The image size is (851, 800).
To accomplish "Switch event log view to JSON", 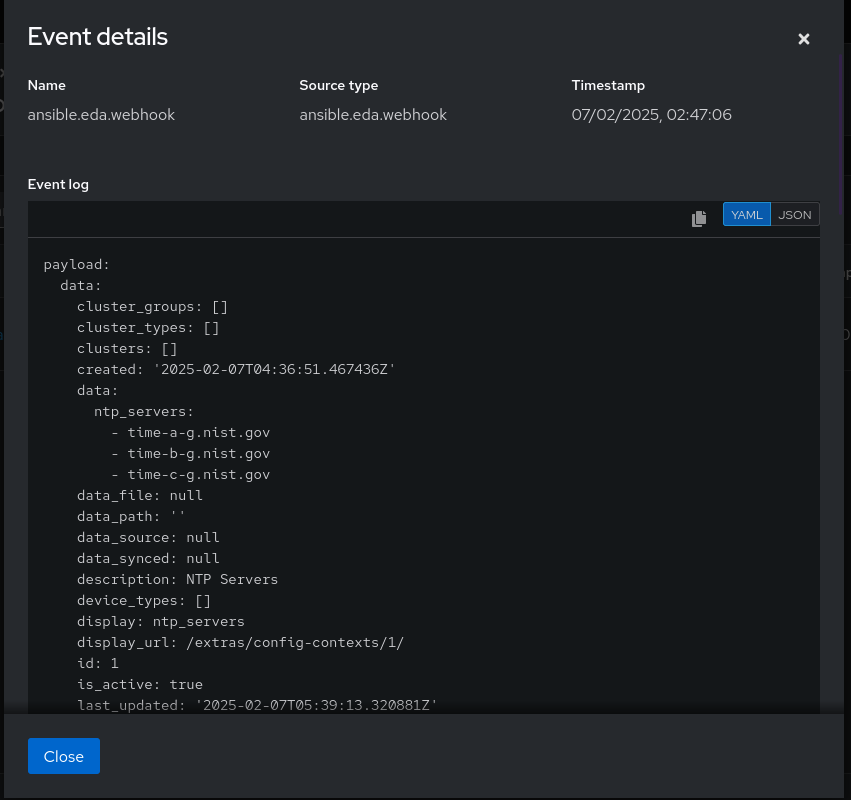I will [795, 215].
